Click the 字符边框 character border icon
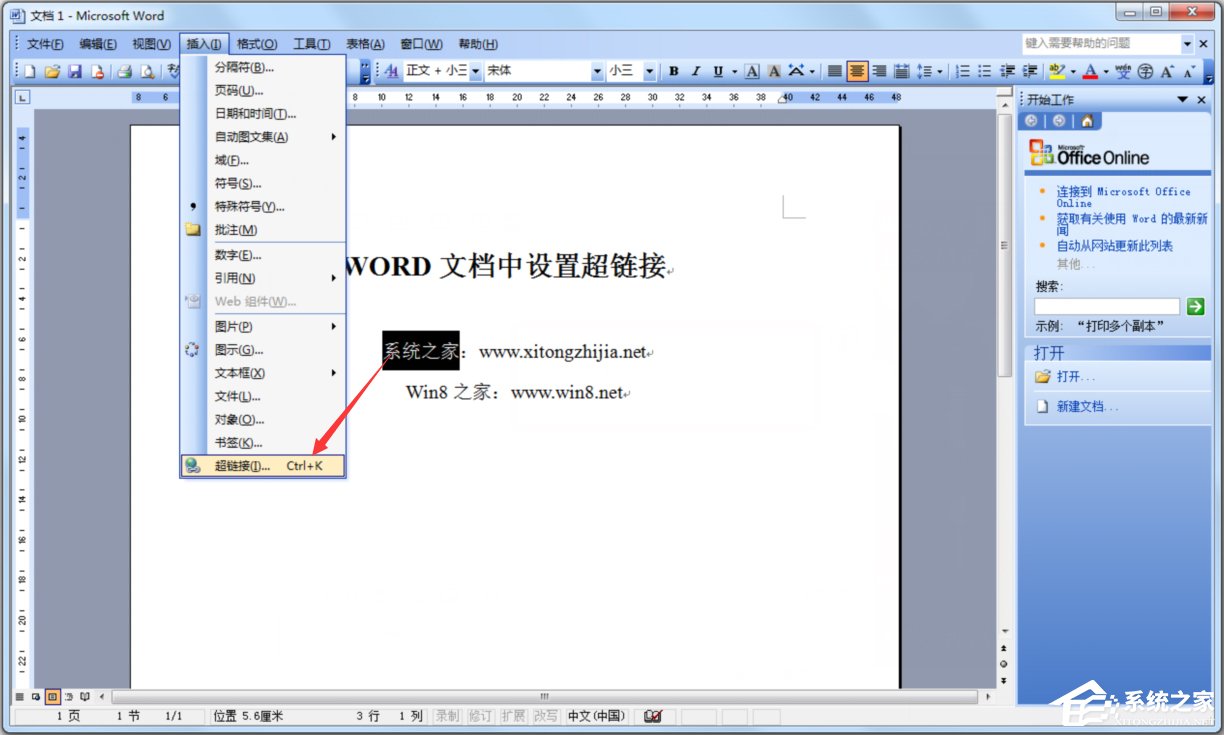 (x=751, y=71)
